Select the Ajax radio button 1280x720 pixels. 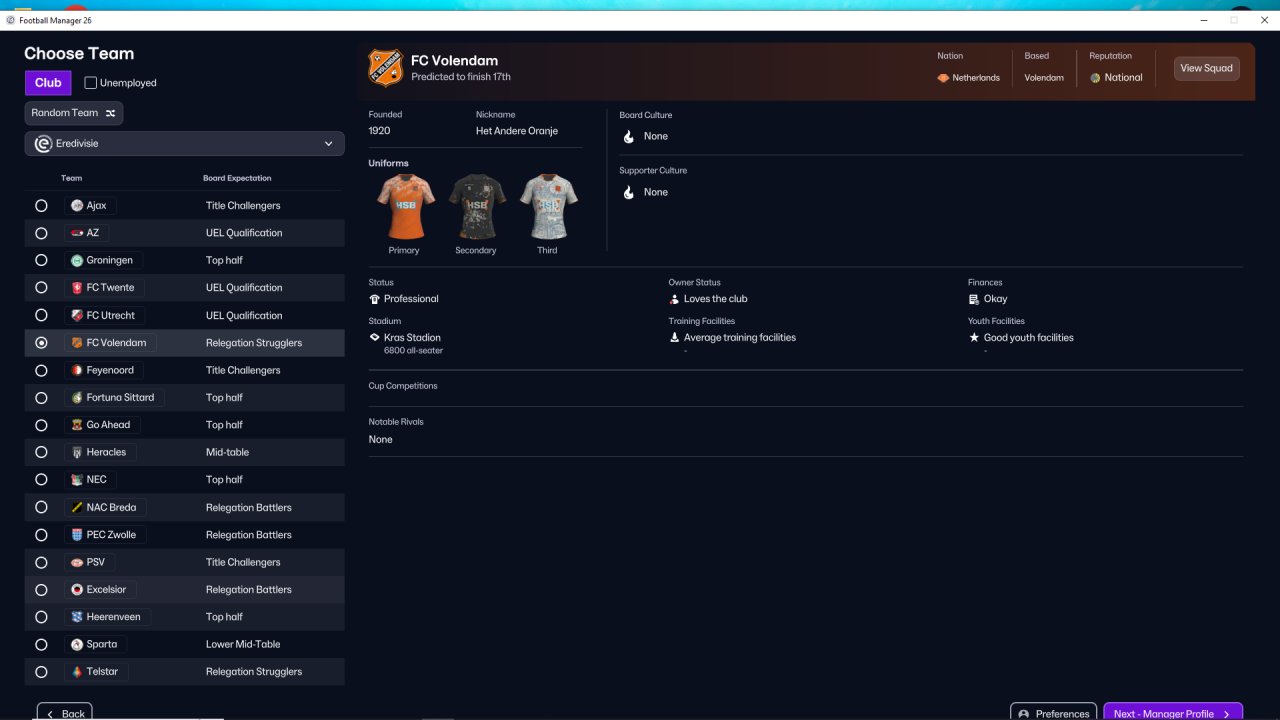[41, 206]
